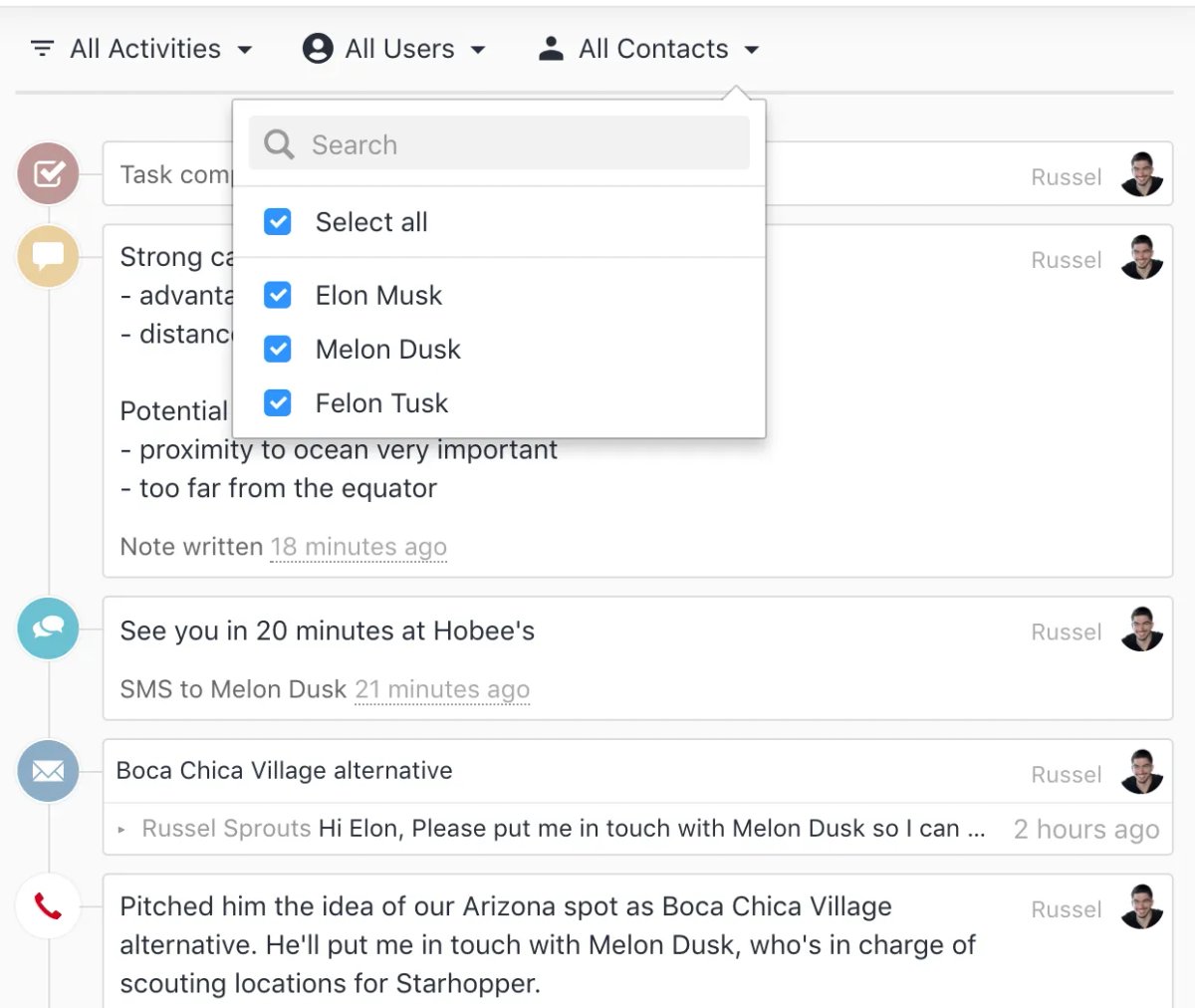Click the 'Note written' caption
This screenshot has height=1008, width=1195.
click(191, 547)
